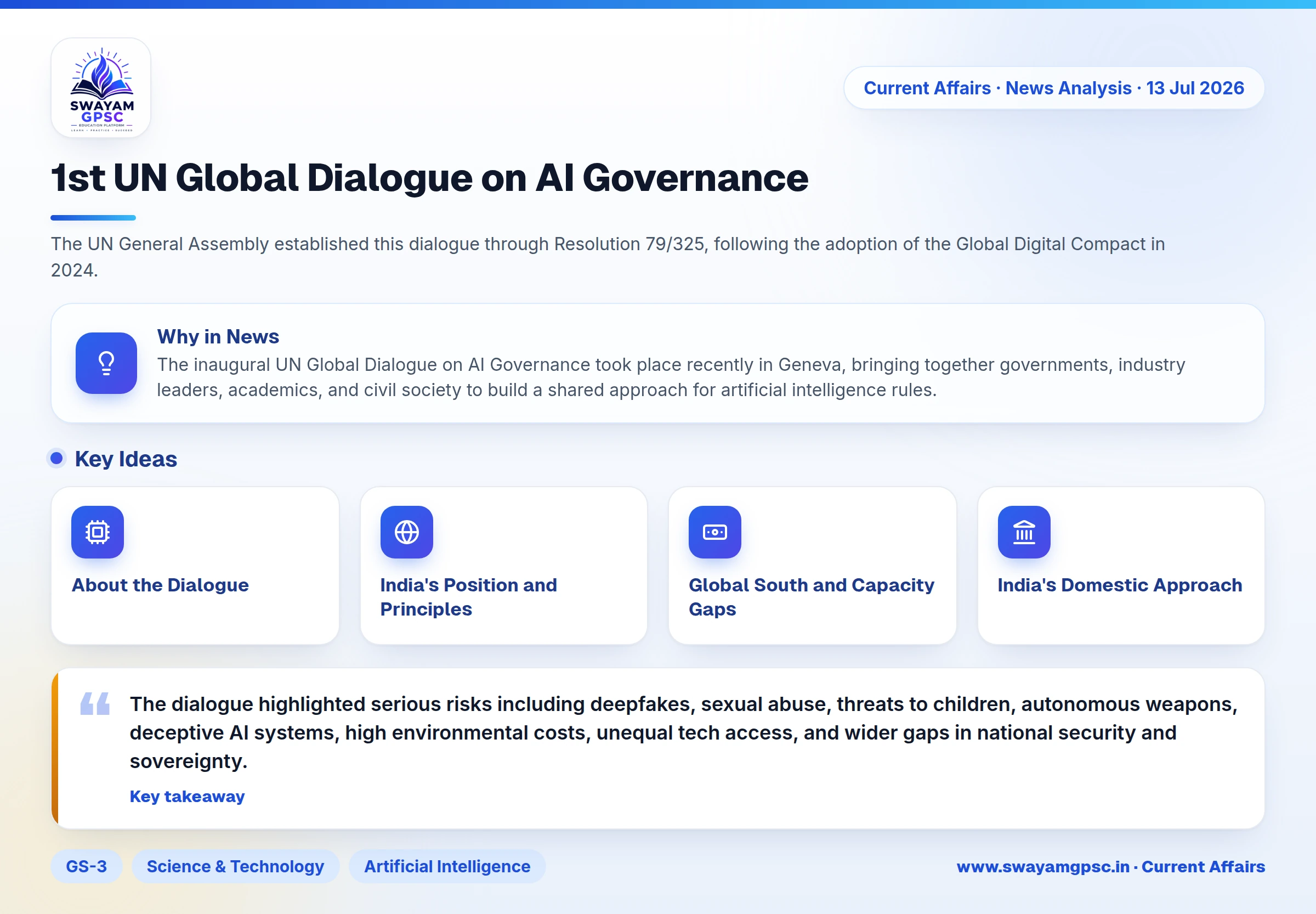The height and width of the screenshot is (914, 1316).
Task: Click the Resolution 79/325 subtitle paragraph
Action: coord(608,257)
